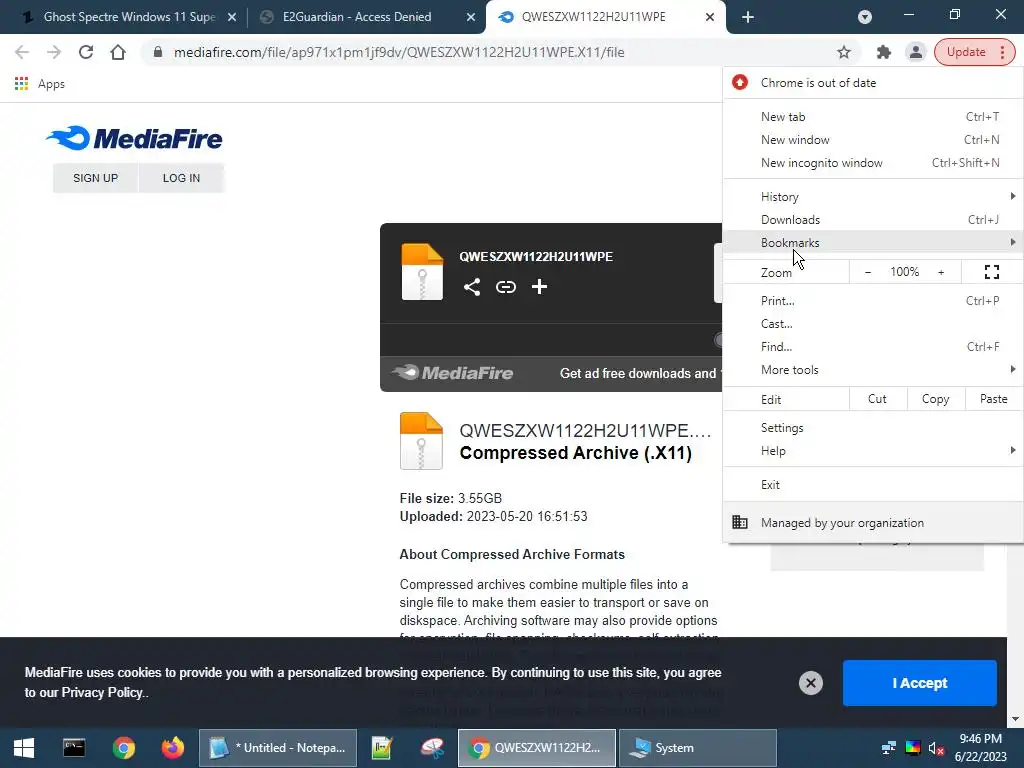Screen dimensions: 1024x768
Task: Increase zoom with the plus button
Action: point(941,272)
